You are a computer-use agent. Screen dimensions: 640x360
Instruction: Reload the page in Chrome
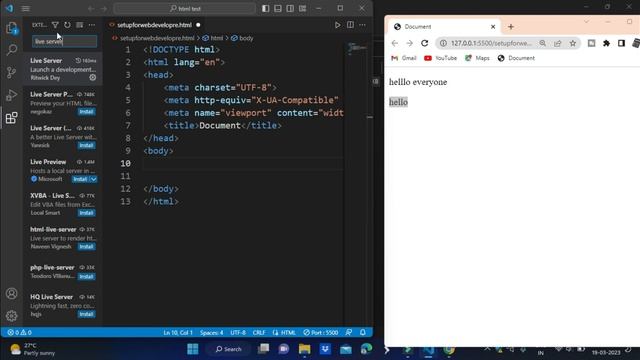point(424,43)
